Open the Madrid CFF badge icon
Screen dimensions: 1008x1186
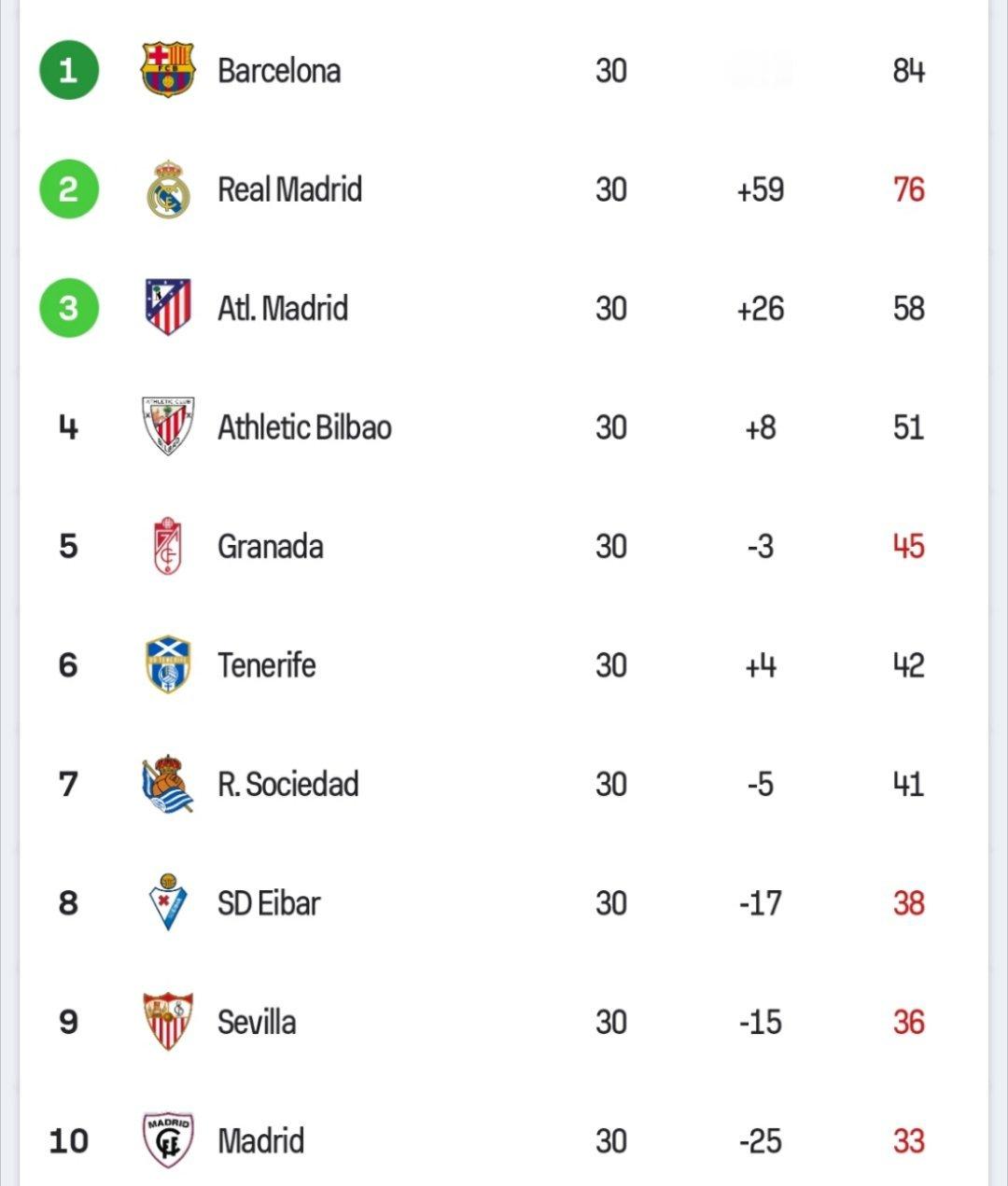click(168, 1139)
